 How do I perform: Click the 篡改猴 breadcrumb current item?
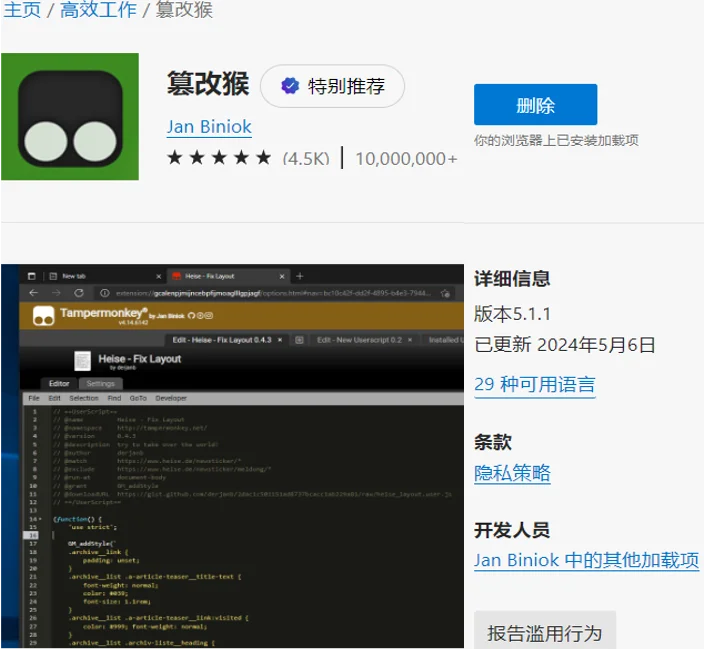[184, 9]
